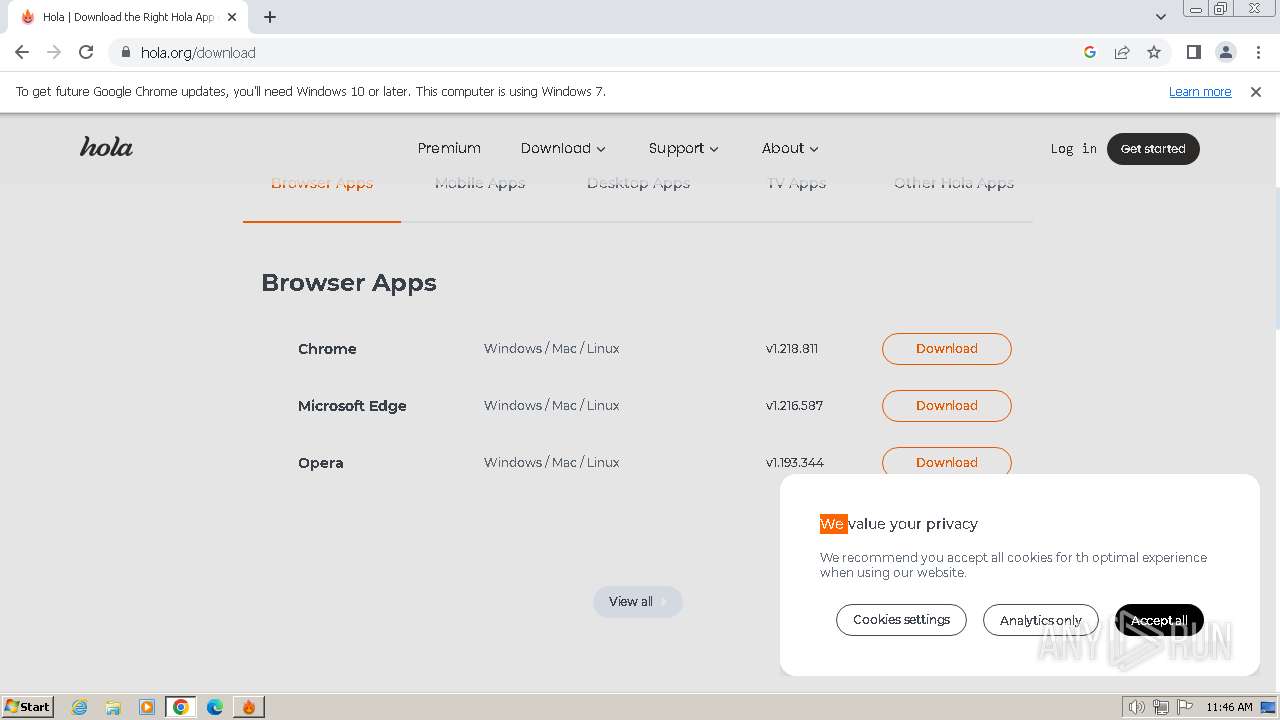
Task: Click the Log in link
Action: pos(1073,148)
